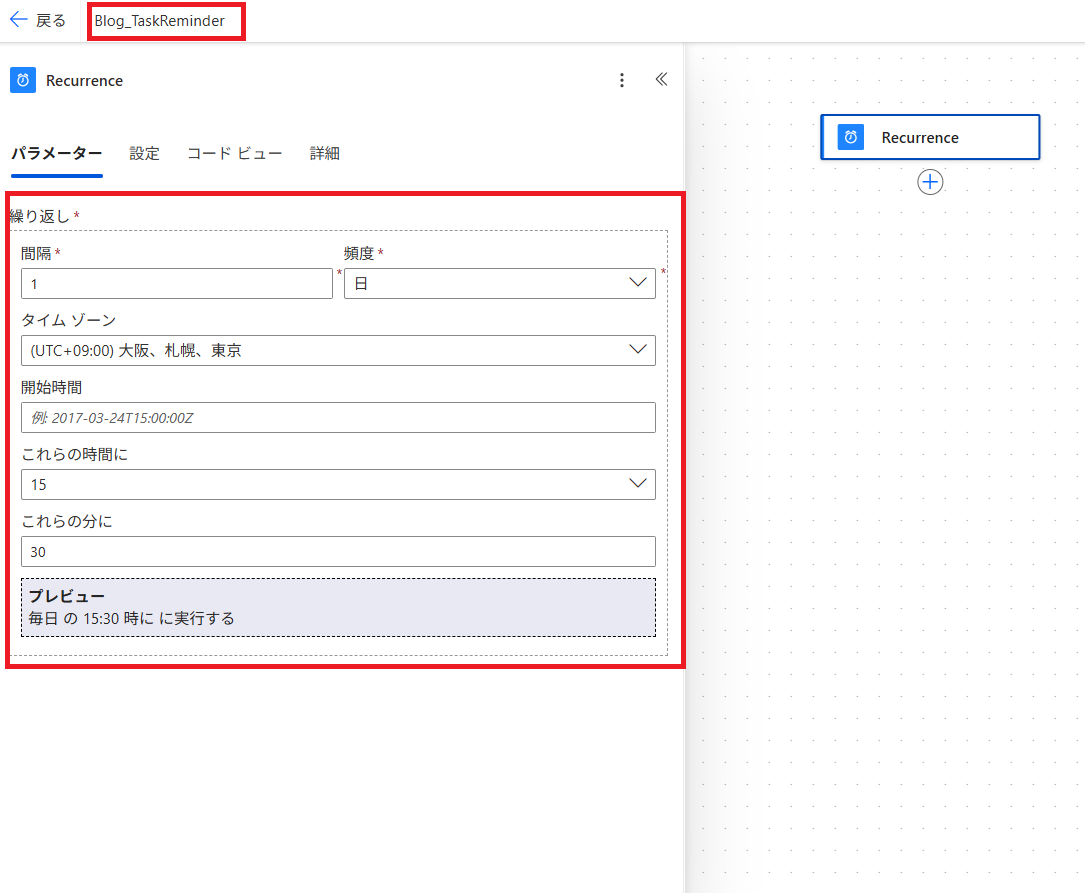This screenshot has width=1085, height=893.
Task: Click the clock icon in the panel header
Action: 23,80
